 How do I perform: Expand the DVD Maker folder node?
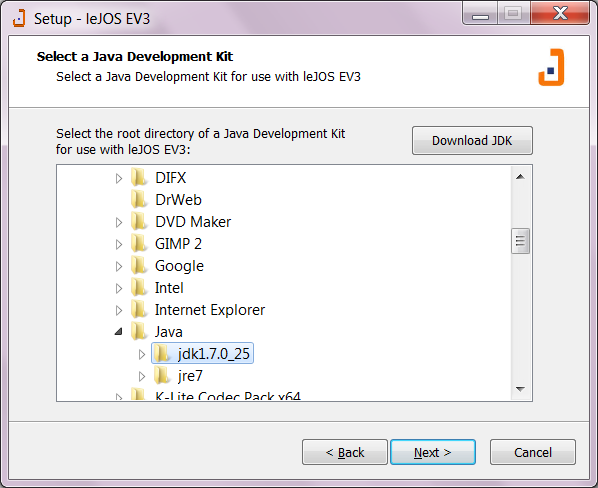click(x=119, y=222)
